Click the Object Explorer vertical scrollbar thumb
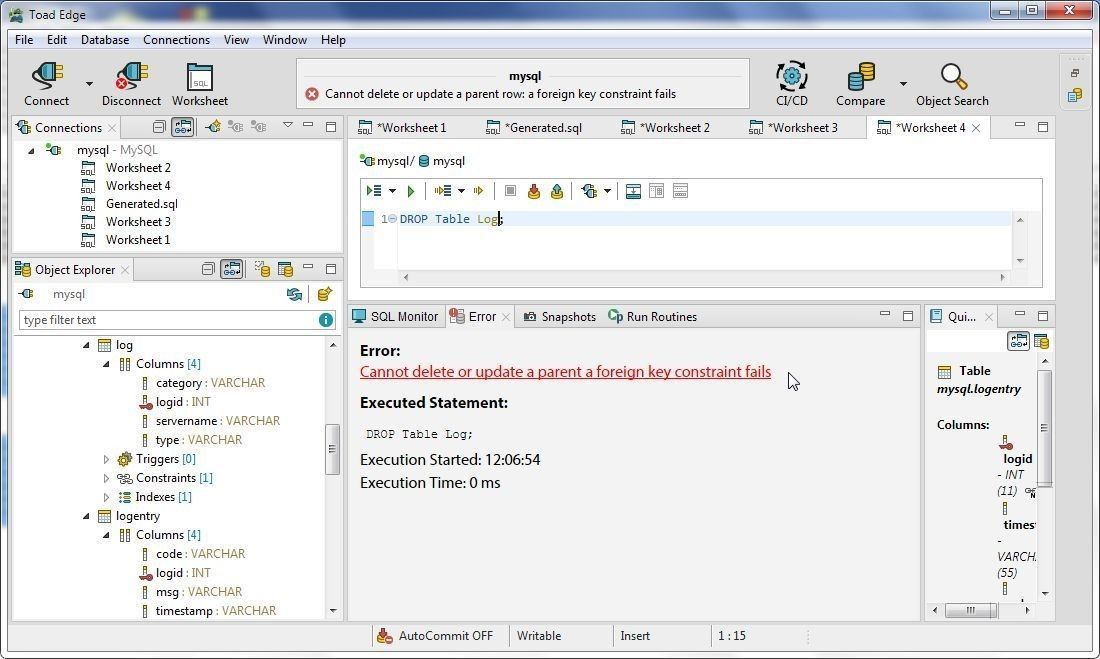The width and height of the screenshot is (1100, 659). pyautogui.click(x=333, y=449)
